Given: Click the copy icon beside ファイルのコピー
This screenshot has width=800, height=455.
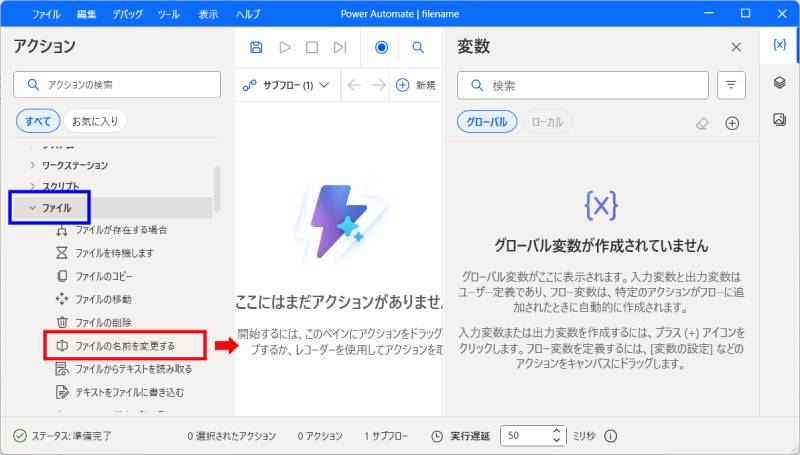Looking at the screenshot, I should click(62, 276).
